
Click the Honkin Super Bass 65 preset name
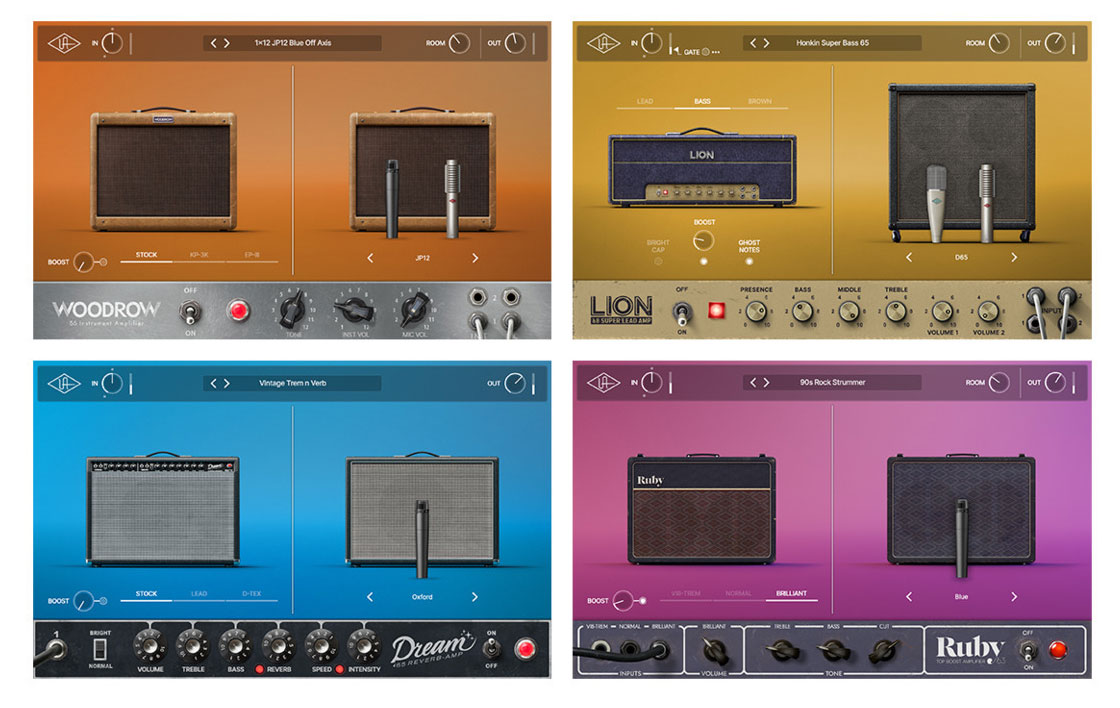[x=833, y=43]
